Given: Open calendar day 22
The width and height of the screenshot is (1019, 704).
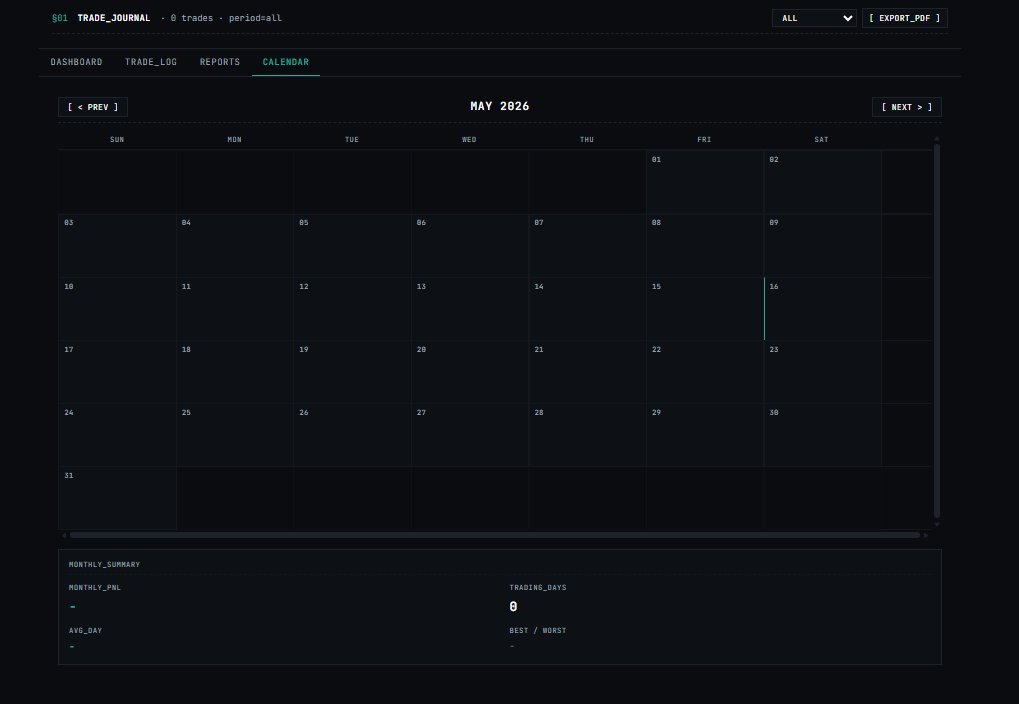Looking at the screenshot, I should pos(705,372).
